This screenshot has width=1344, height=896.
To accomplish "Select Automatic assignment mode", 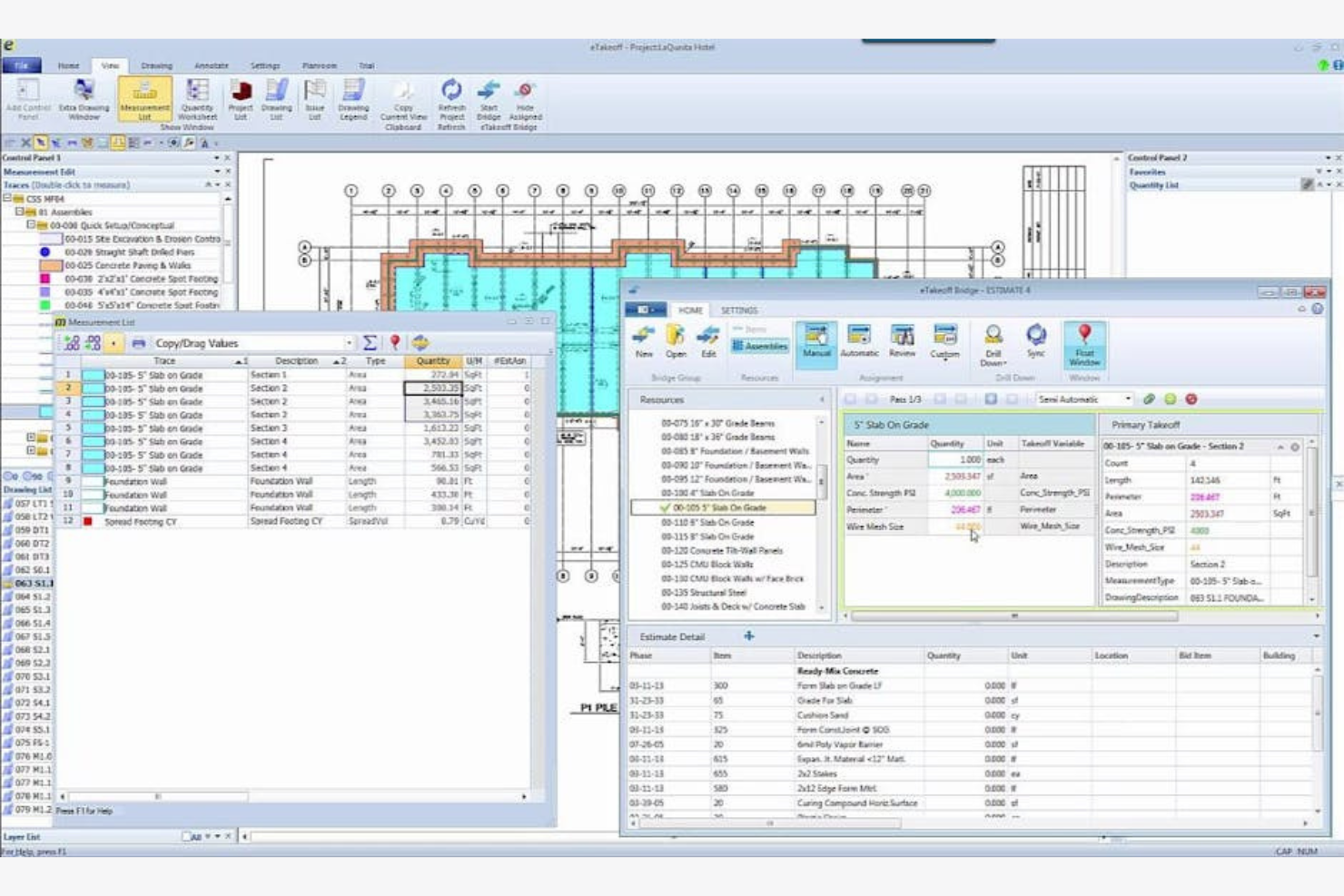I will (859, 342).
